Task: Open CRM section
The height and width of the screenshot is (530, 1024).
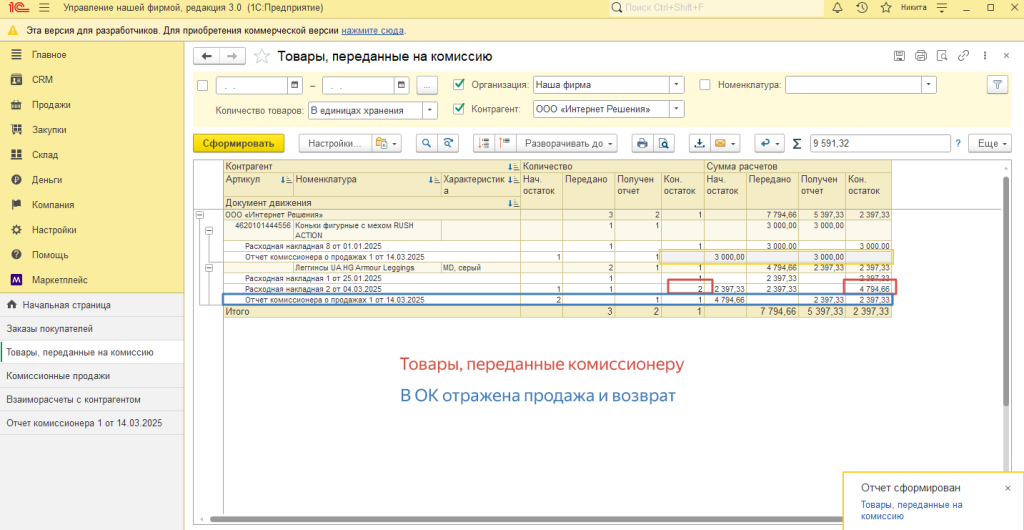Action: point(42,80)
